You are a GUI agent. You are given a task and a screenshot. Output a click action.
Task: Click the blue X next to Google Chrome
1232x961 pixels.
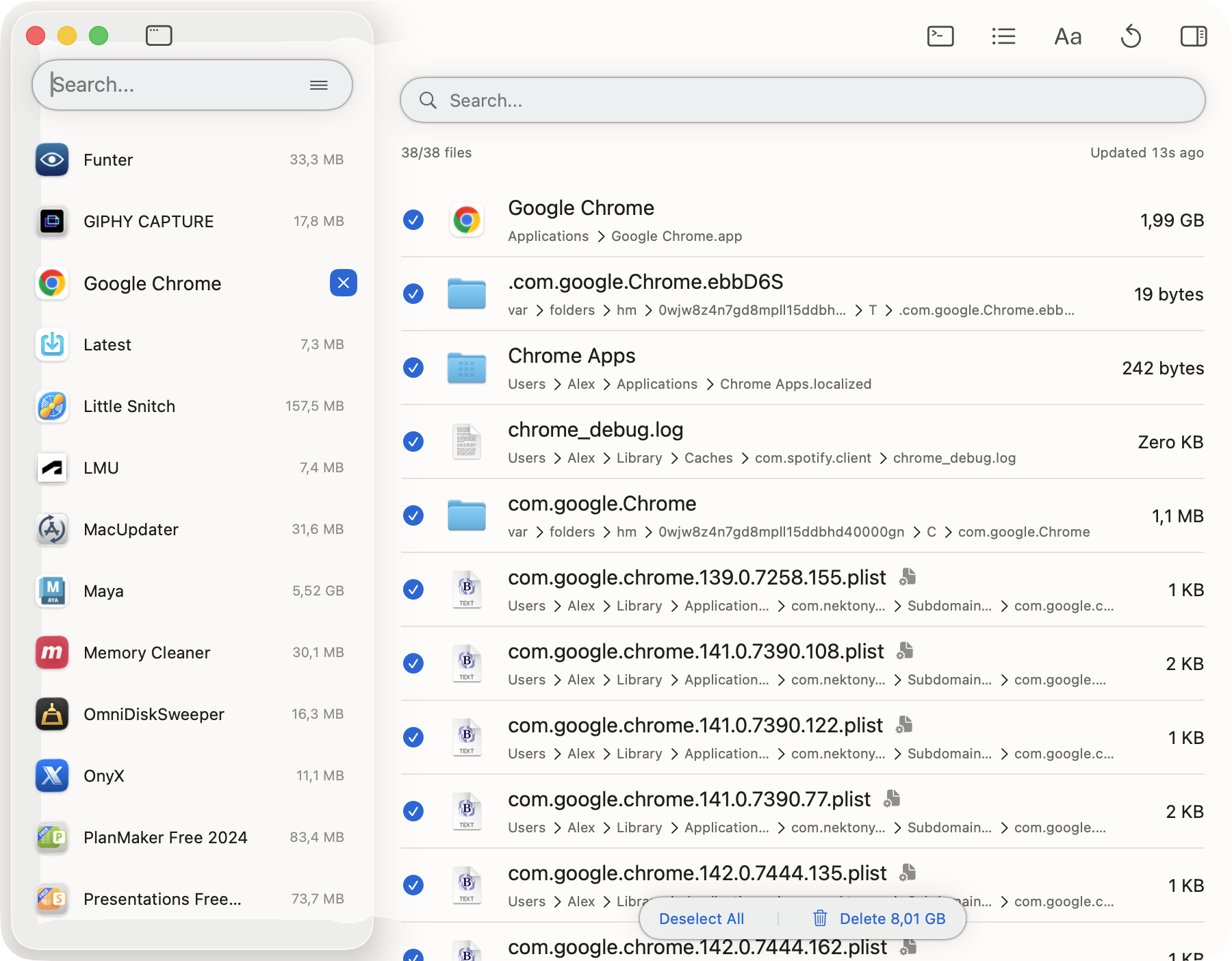click(x=344, y=283)
